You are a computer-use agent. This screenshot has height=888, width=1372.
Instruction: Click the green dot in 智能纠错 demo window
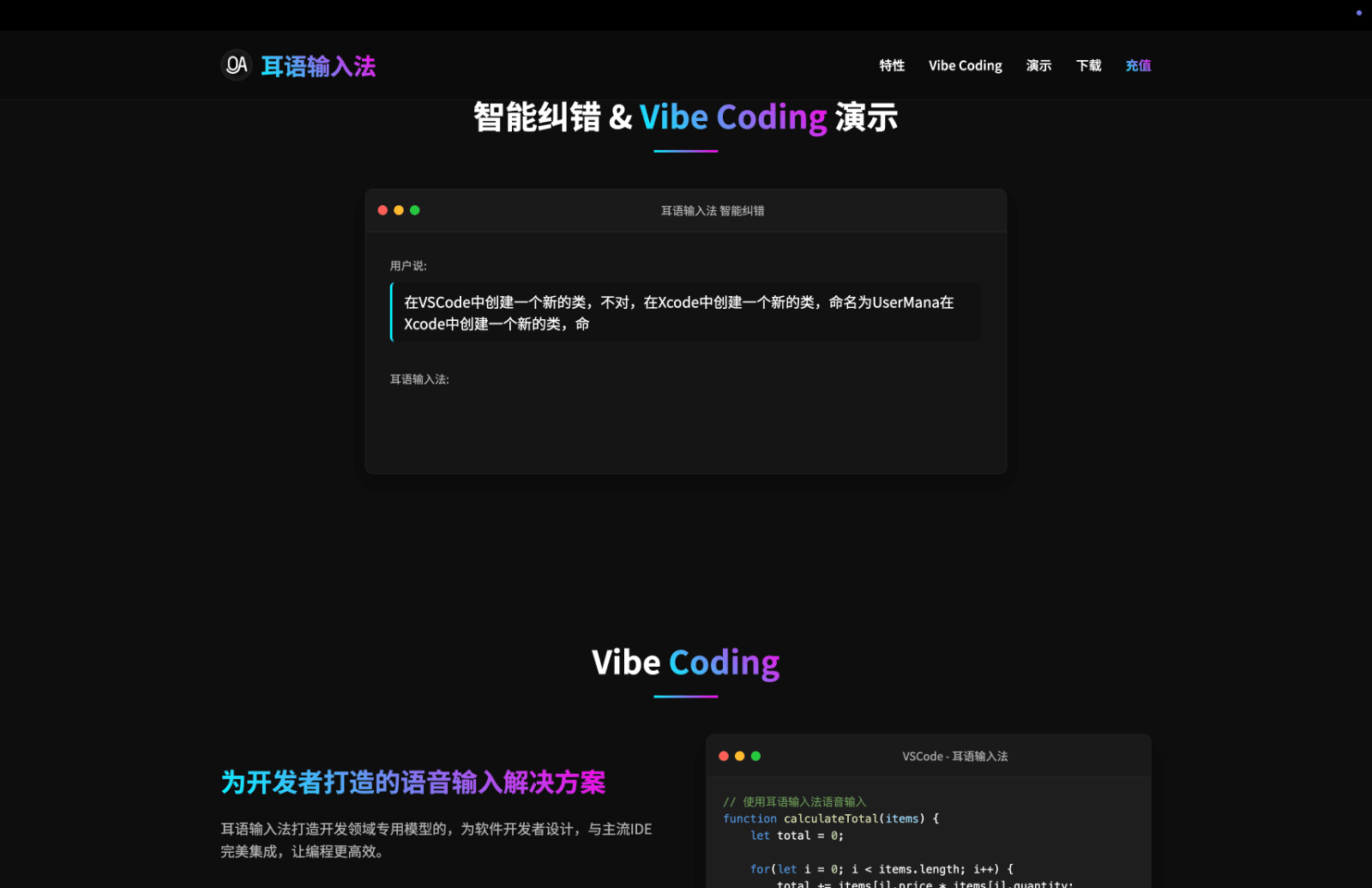[x=415, y=210]
